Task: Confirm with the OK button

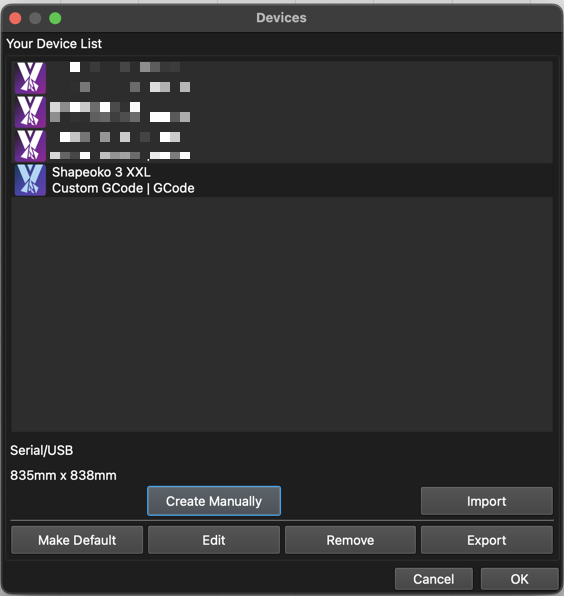Action: tap(520, 579)
